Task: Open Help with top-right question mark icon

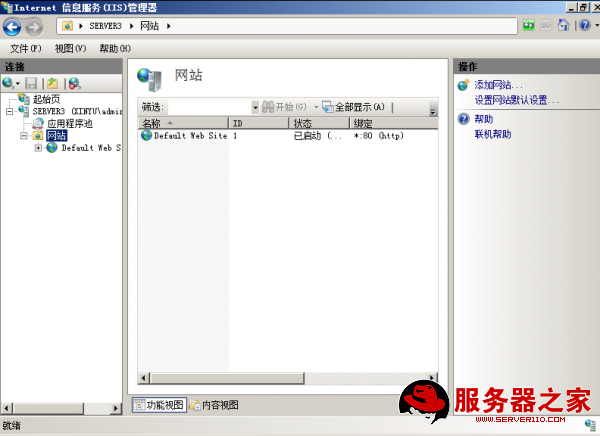Action: (x=585, y=26)
